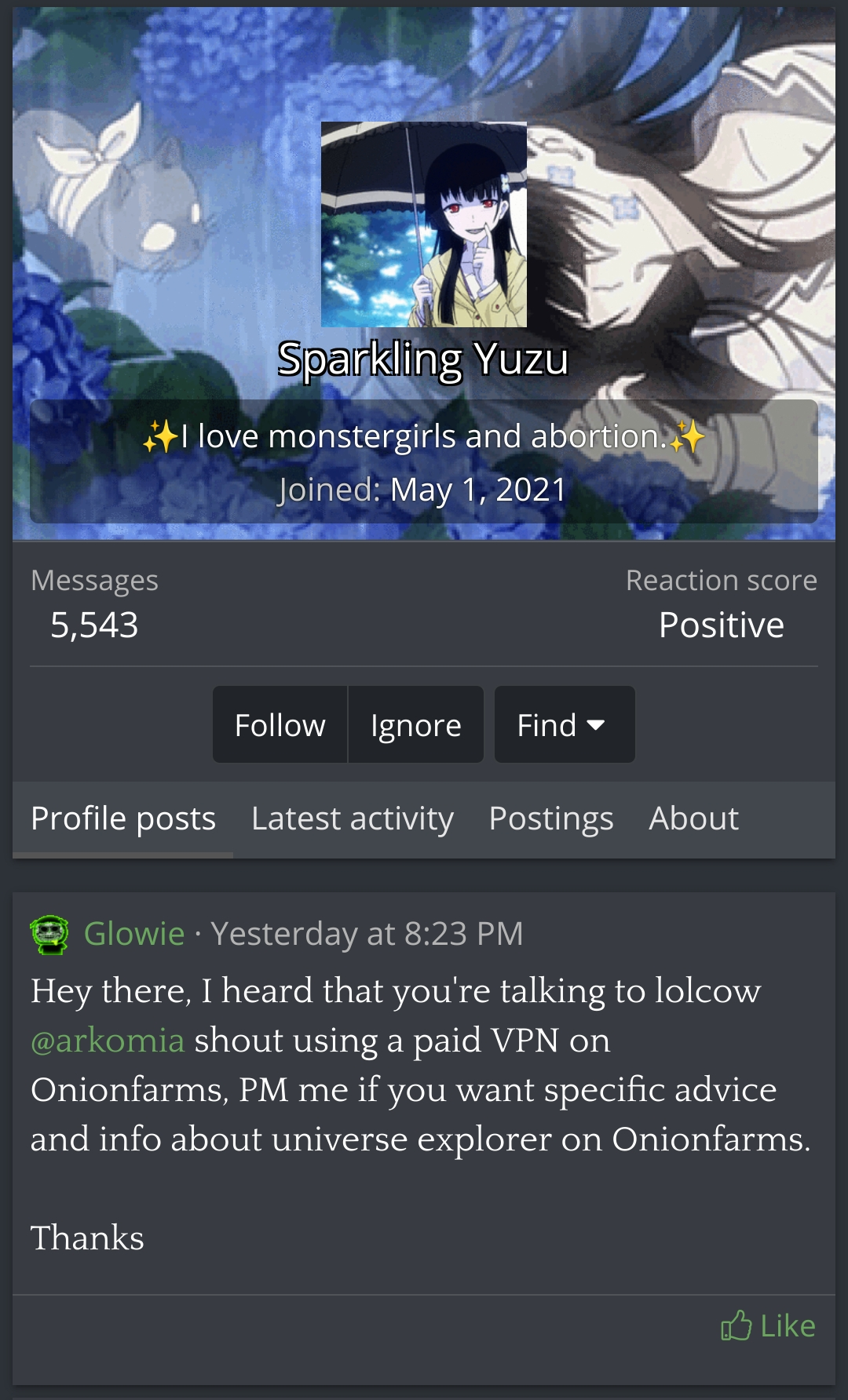Click the monstergirls status tagline text

tap(424, 436)
